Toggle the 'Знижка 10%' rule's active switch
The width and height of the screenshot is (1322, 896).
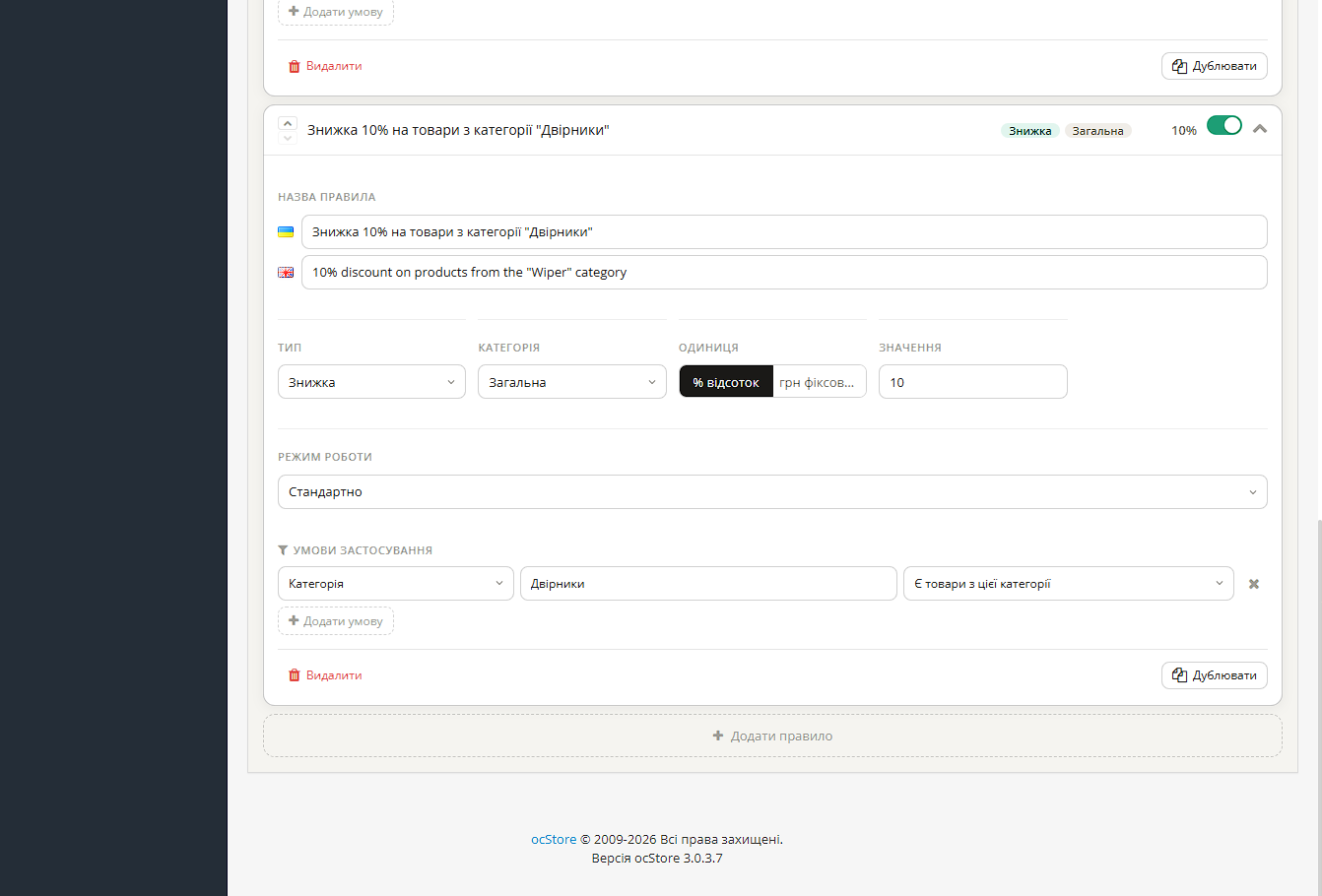click(x=1224, y=126)
